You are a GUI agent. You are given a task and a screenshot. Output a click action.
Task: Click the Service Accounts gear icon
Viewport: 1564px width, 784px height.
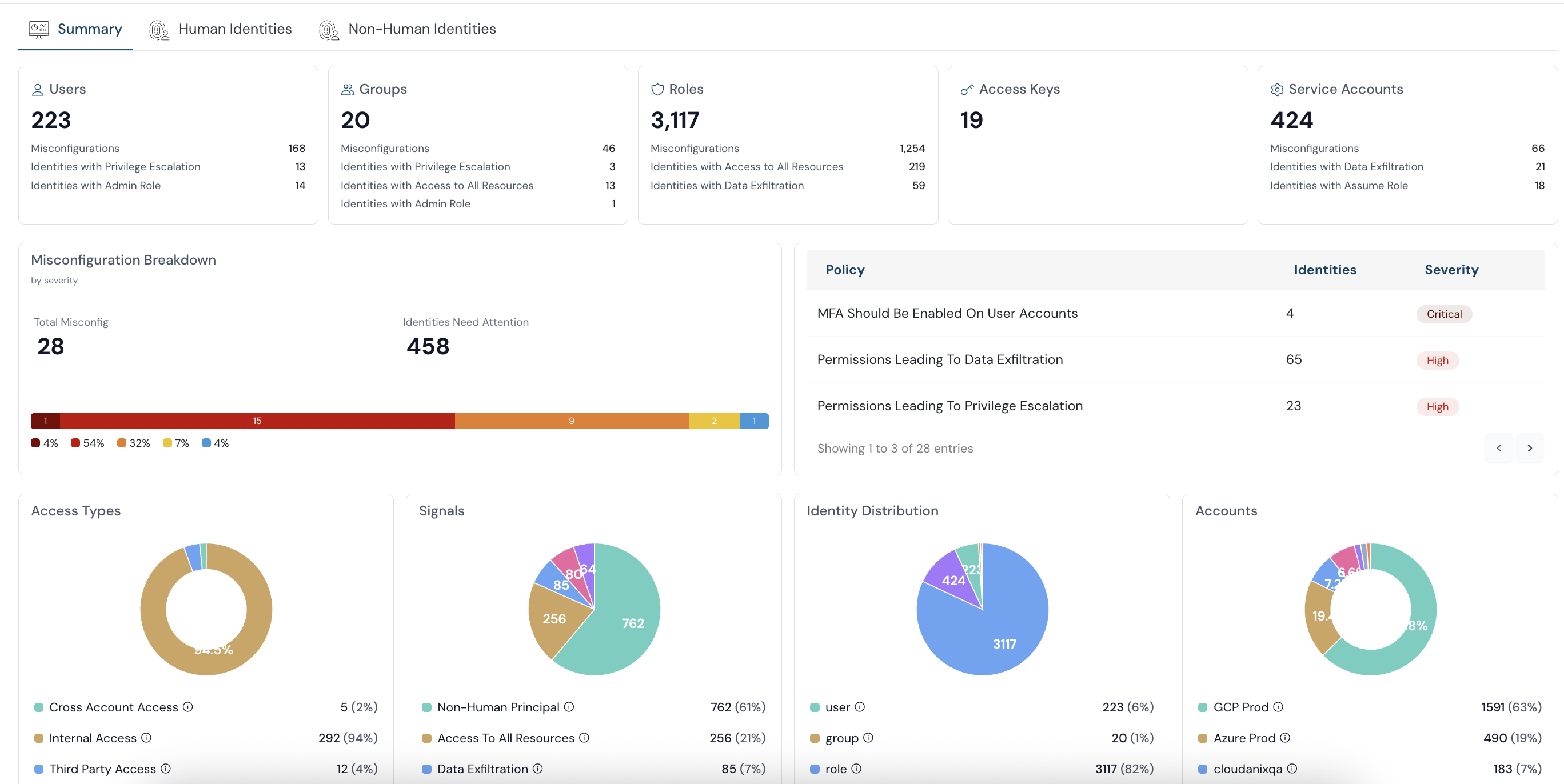[1277, 90]
